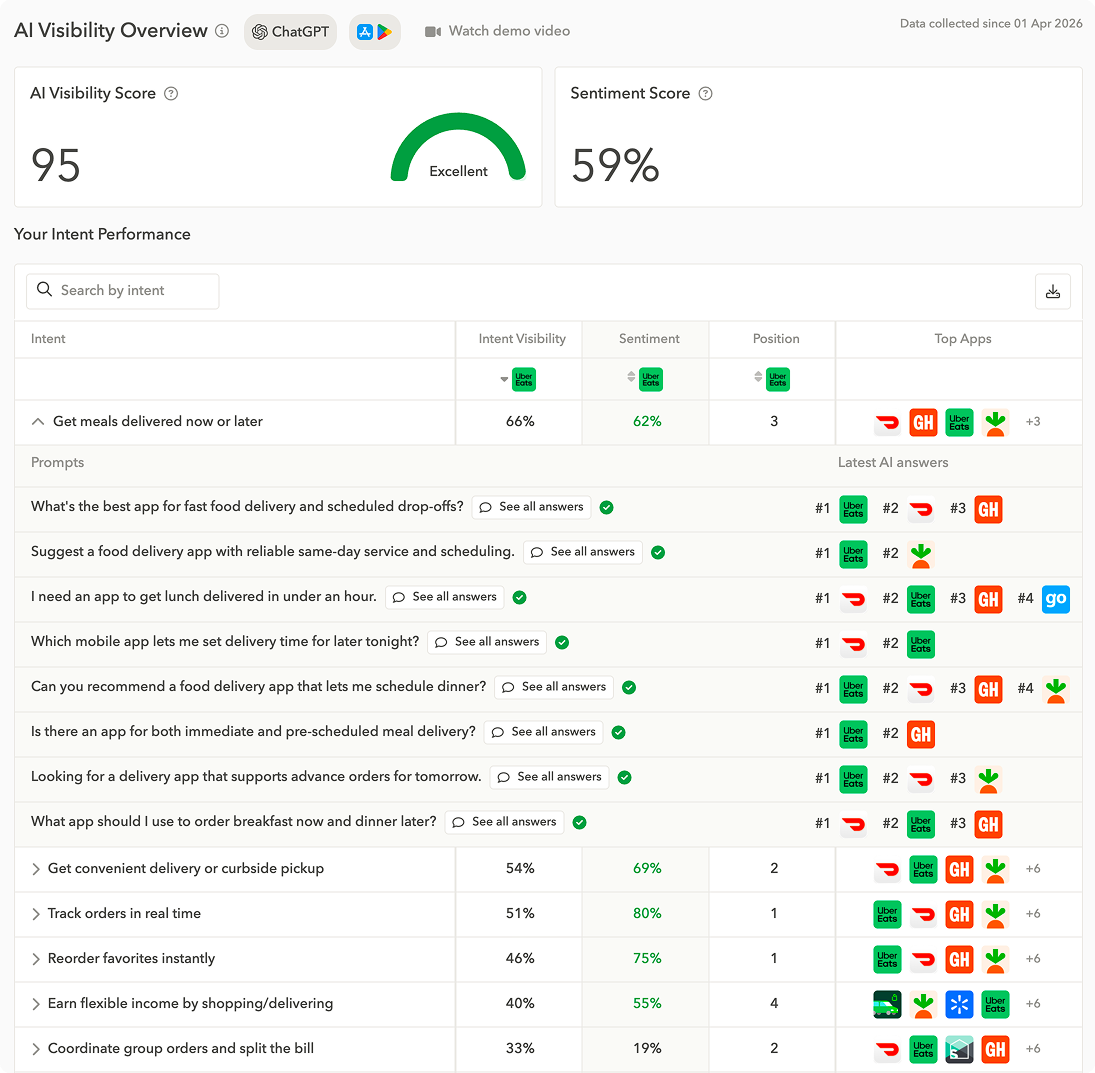See all answers for schedule dinner prompt
This screenshot has height=1073, width=1095.
coord(554,687)
